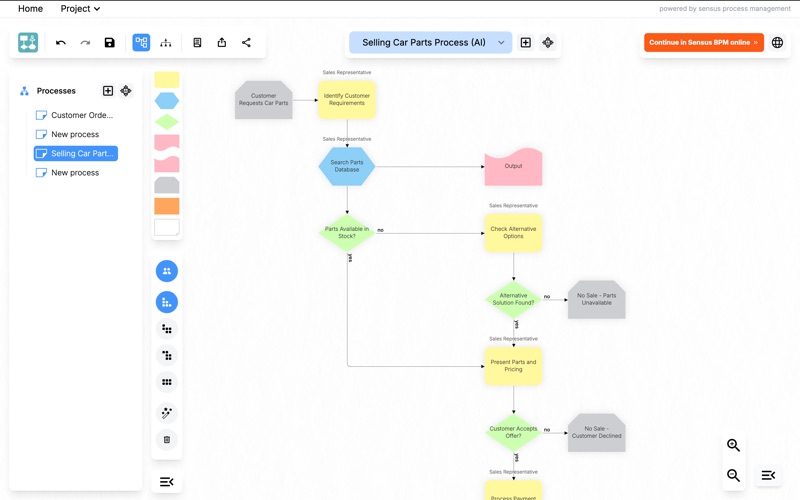800x500 pixels.
Task: Zoom out on the canvas
Action: point(733,476)
